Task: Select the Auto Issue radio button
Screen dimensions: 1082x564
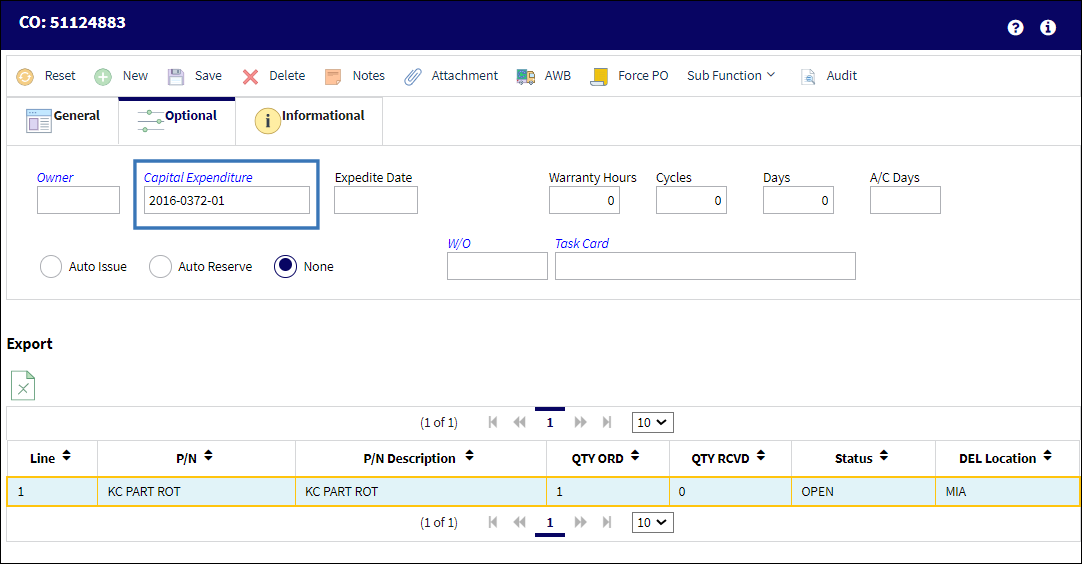Action: [51, 266]
